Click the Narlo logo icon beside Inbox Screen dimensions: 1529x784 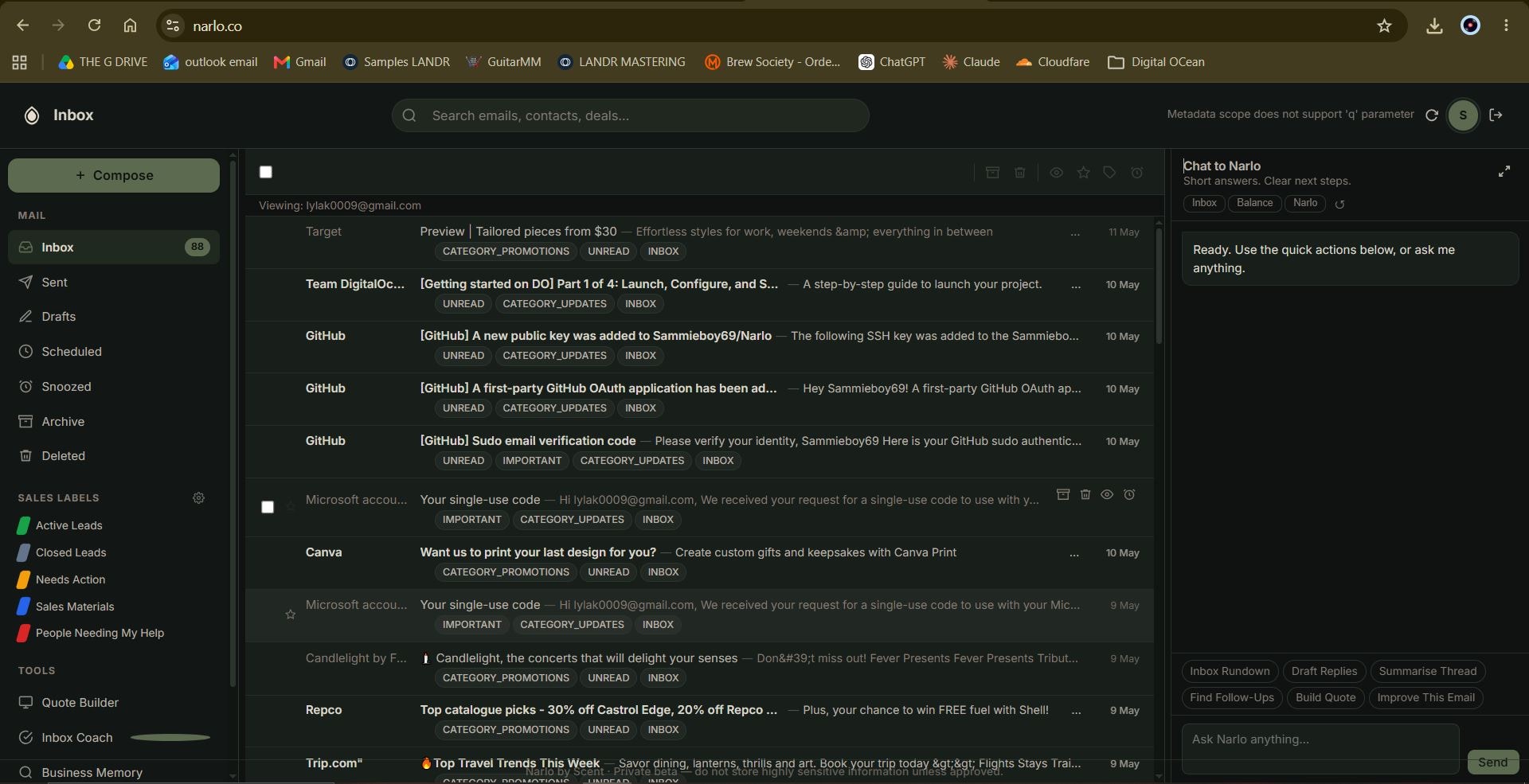coord(31,115)
